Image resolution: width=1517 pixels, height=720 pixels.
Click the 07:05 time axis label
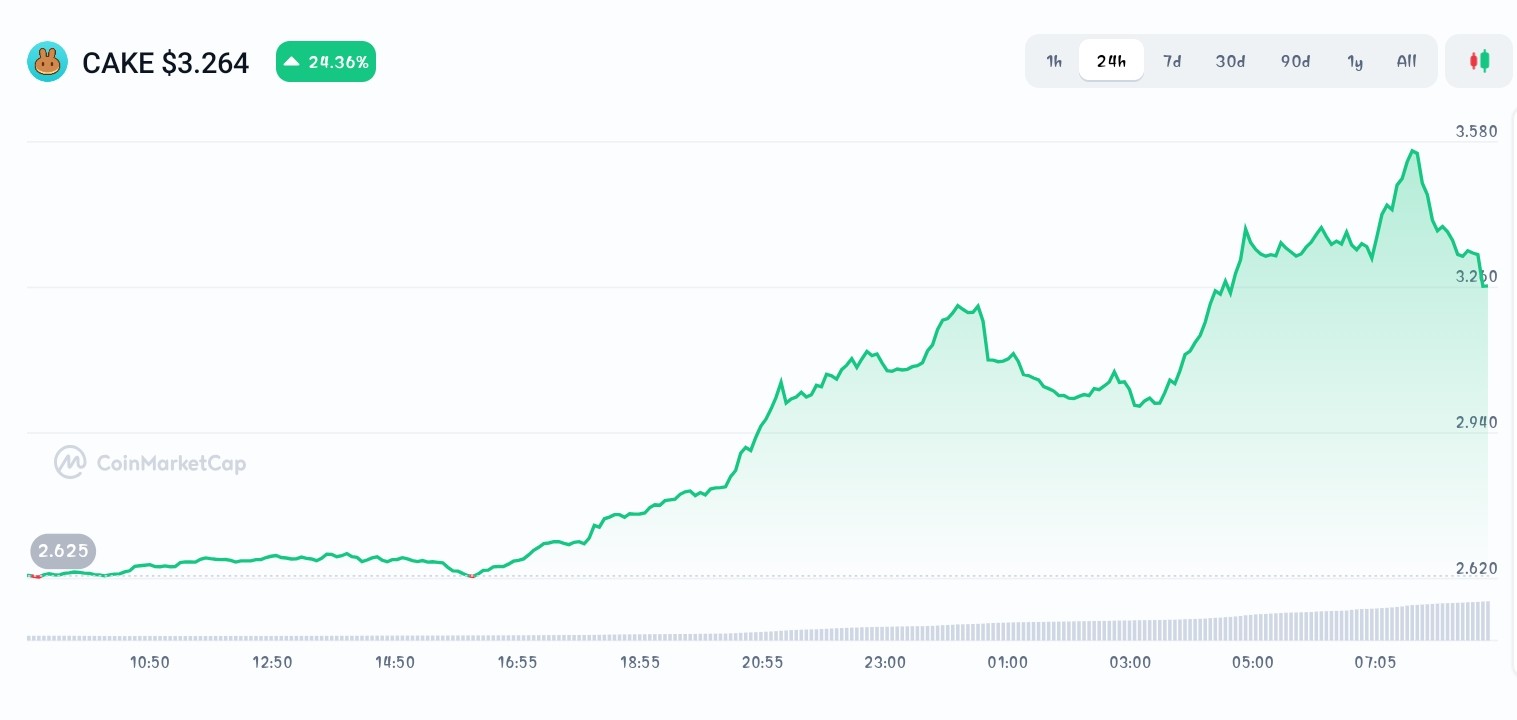coord(1375,662)
